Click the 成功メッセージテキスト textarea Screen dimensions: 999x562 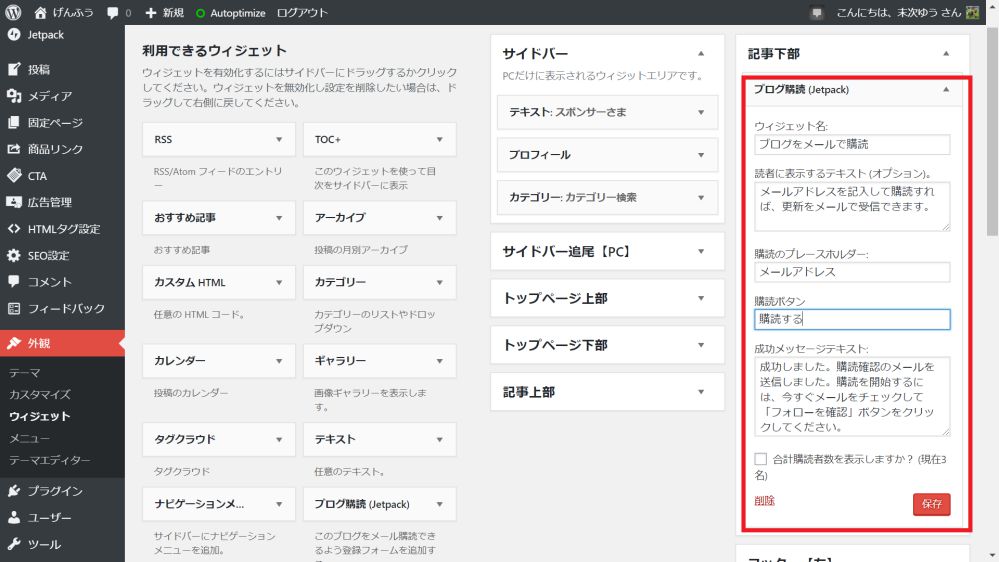point(852,396)
